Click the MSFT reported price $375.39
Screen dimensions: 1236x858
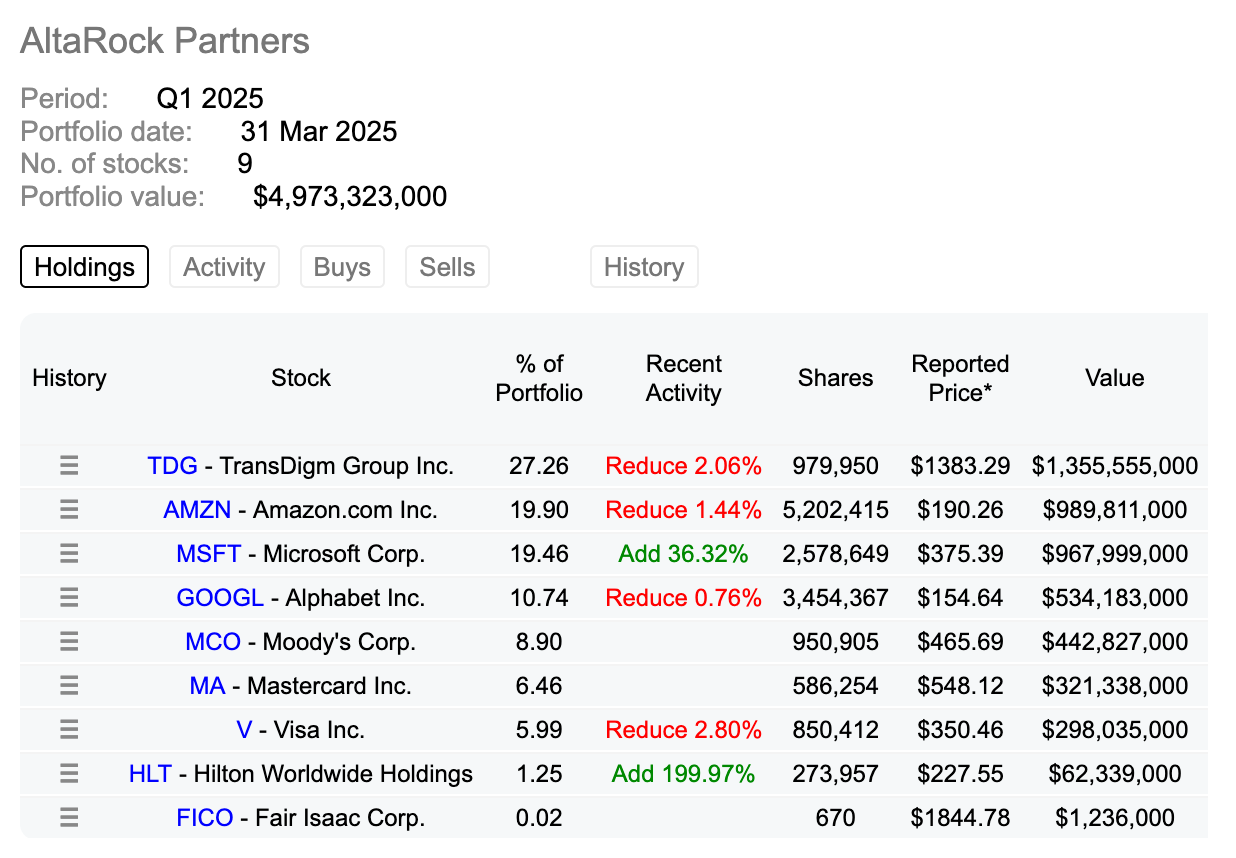click(960, 554)
